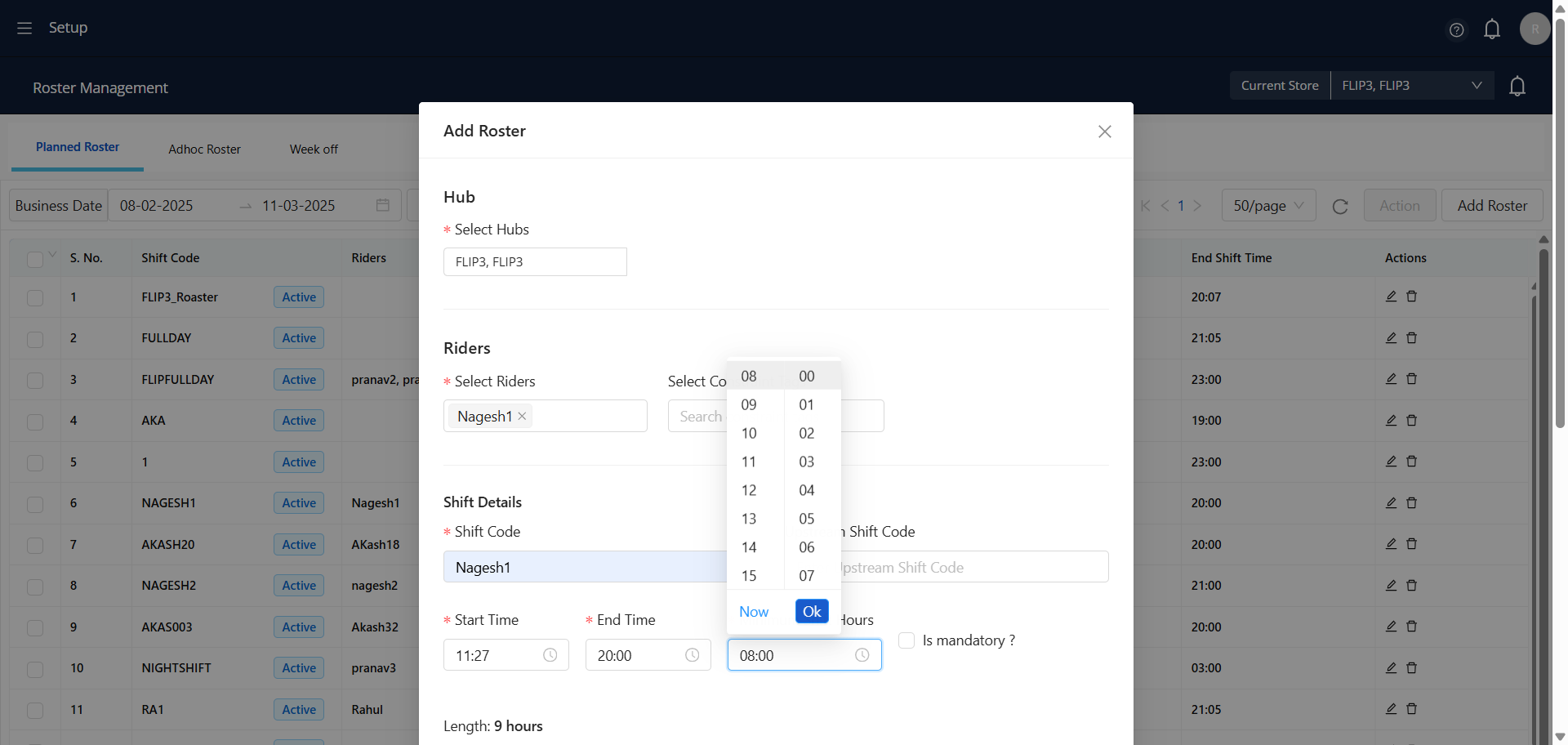The width and height of the screenshot is (1568, 745).
Task: Edit the FLIP3_Roaster row with pencil icon
Action: tap(1391, 297)
